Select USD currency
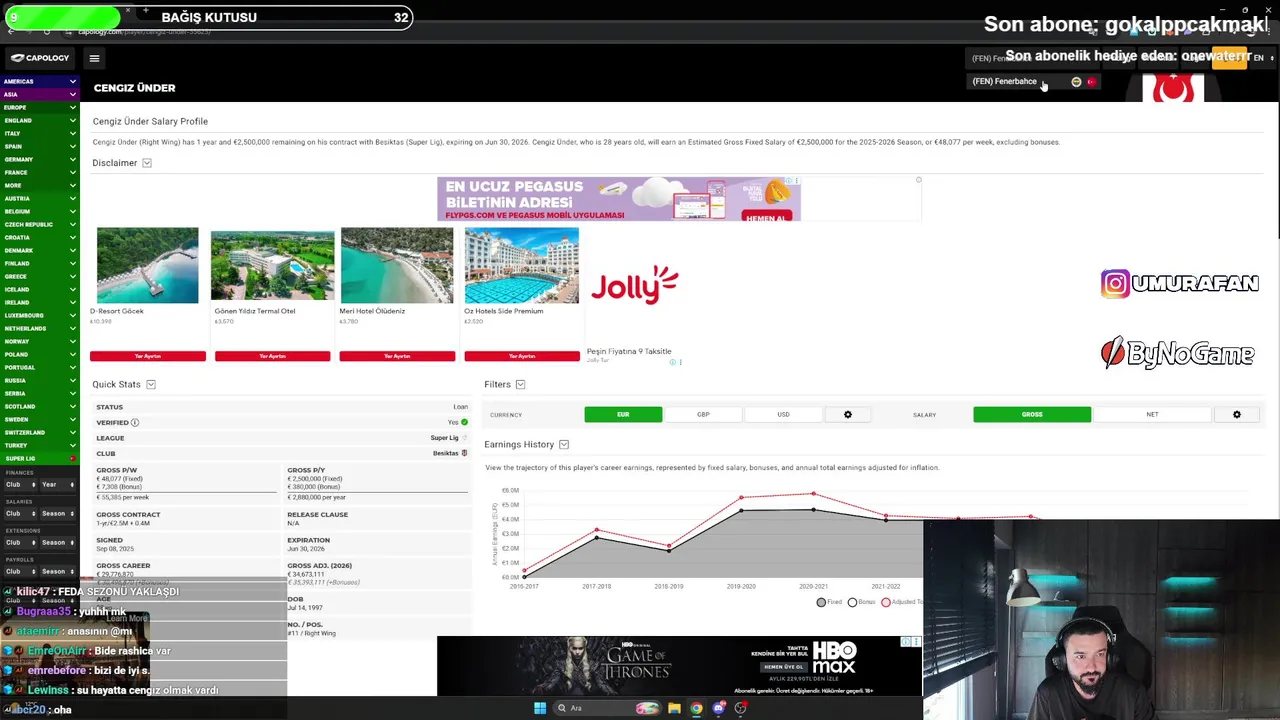 tap(783, 414)
